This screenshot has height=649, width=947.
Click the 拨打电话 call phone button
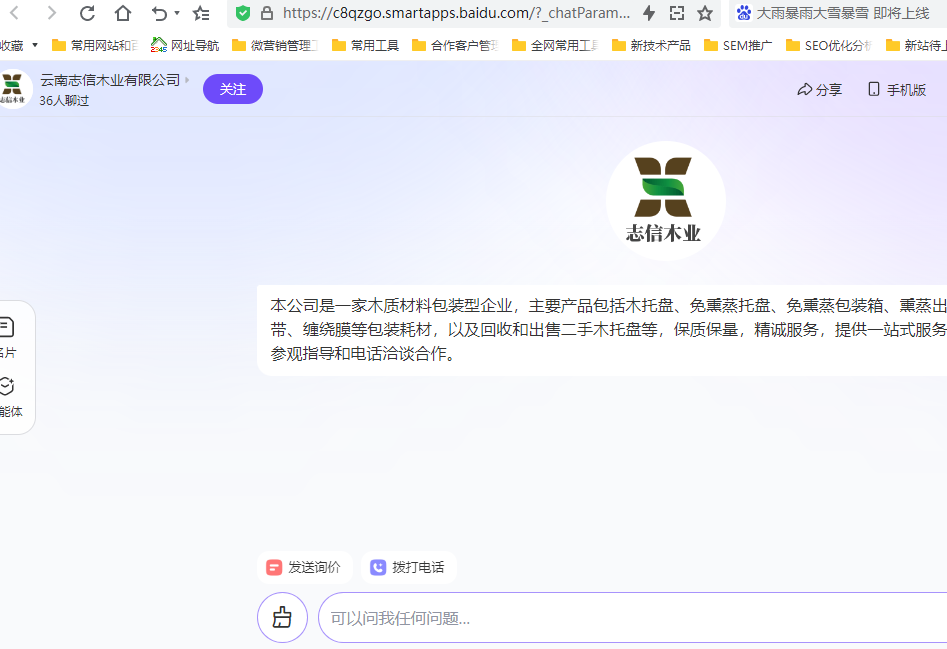[408, 567]
